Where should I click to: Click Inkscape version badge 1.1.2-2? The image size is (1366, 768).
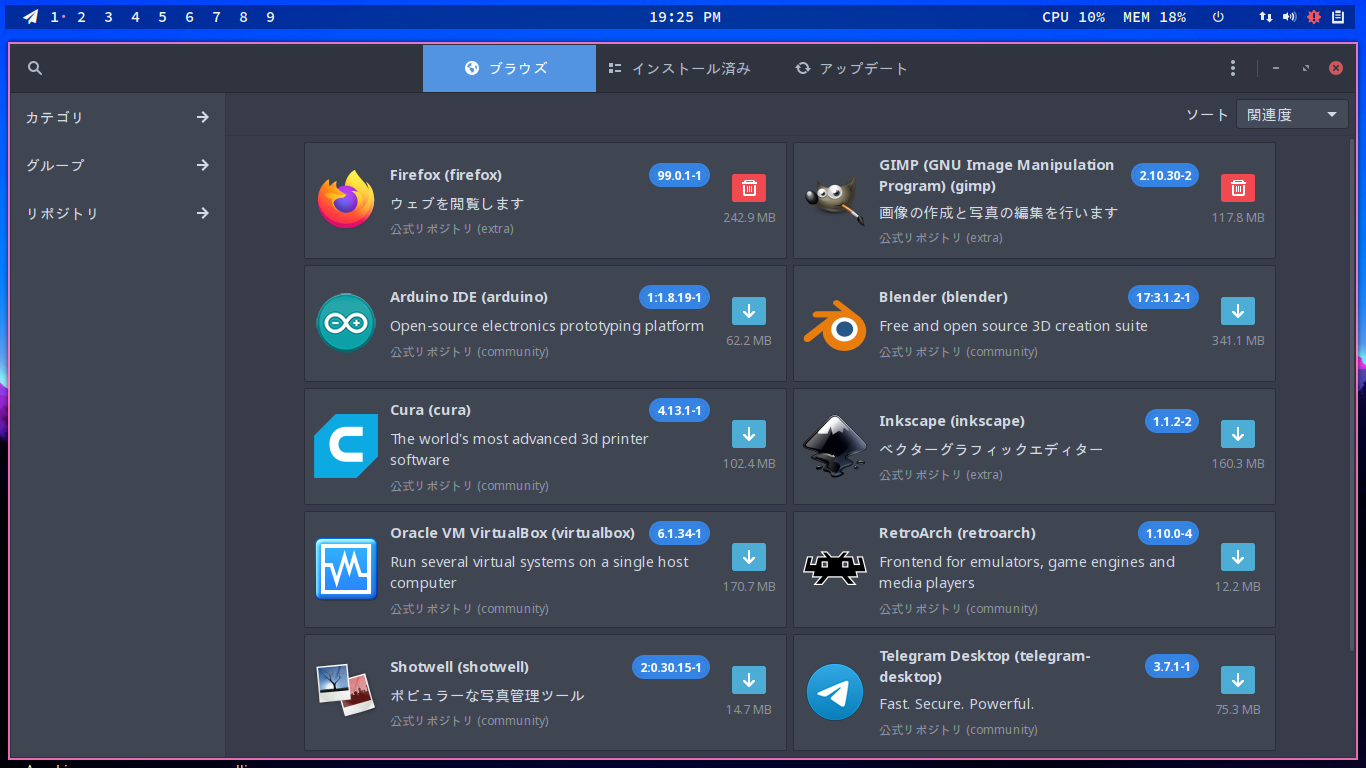click(x=1172, y=421)
